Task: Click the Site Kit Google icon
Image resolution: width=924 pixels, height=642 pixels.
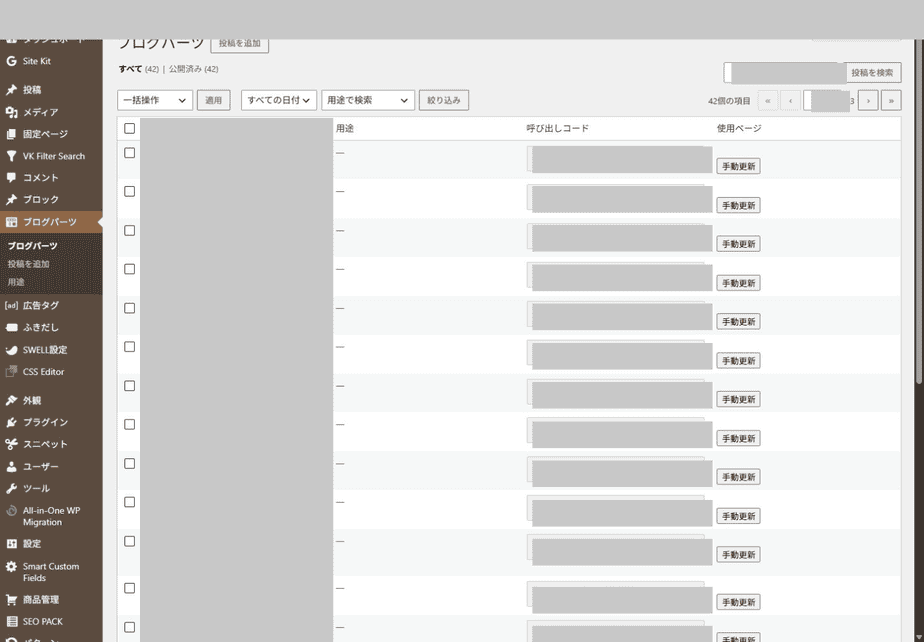Action: click(11, 61)
